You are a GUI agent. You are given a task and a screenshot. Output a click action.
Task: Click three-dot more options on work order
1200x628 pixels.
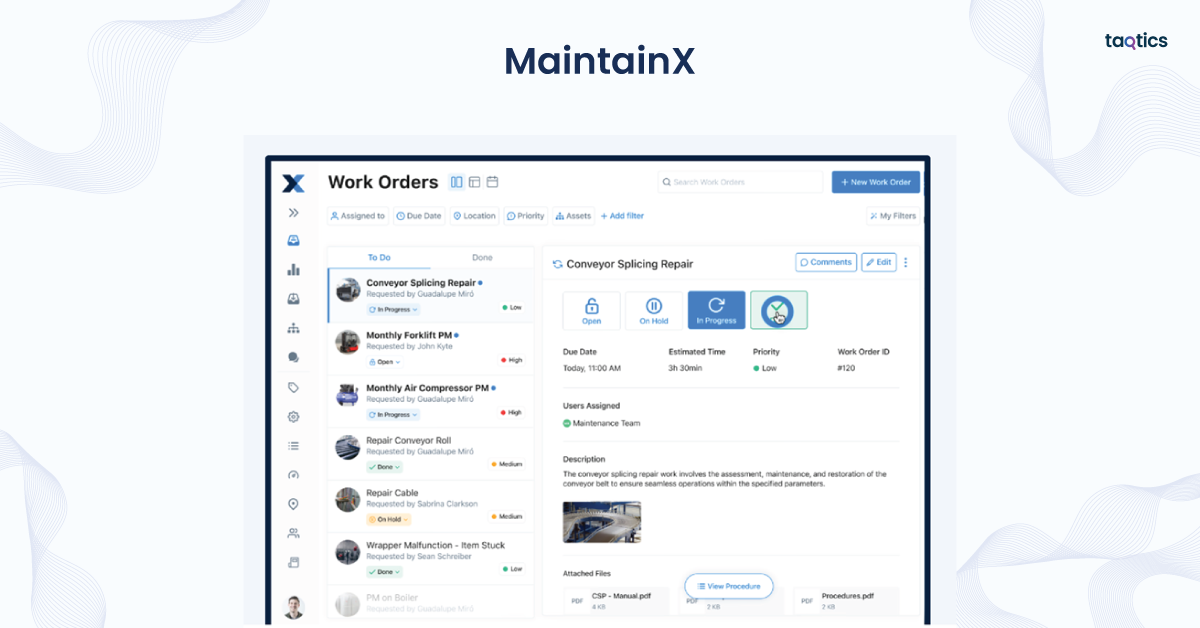pyautogui.click(x=906, y=263)
